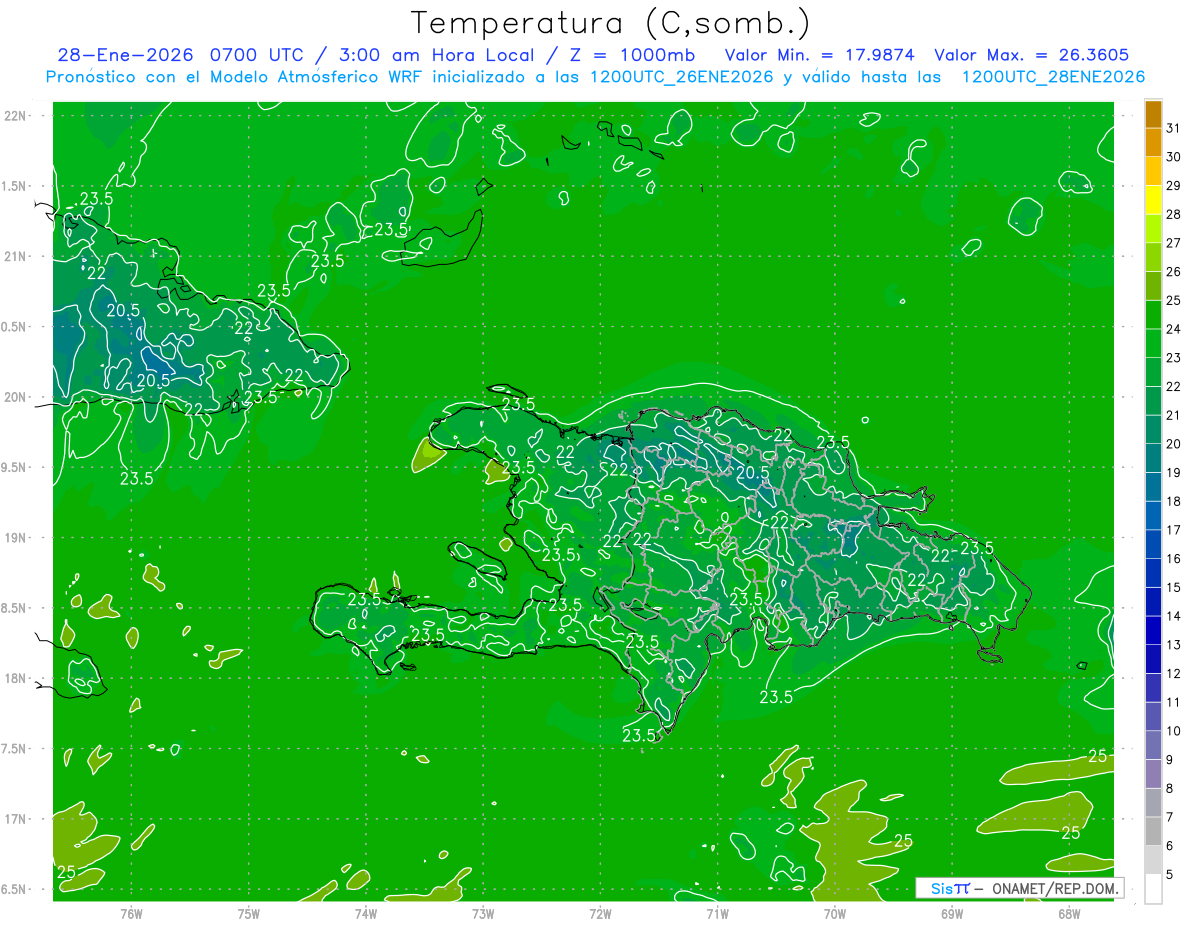Click the legend value '15'
Image resolution: width=1200 pixels, height=927 pixels.
(1173, 587)
